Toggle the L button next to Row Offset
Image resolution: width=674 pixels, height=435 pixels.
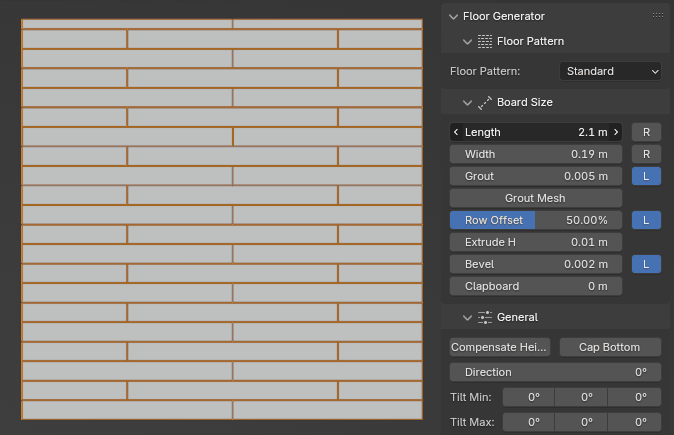(x=646, y=220)
